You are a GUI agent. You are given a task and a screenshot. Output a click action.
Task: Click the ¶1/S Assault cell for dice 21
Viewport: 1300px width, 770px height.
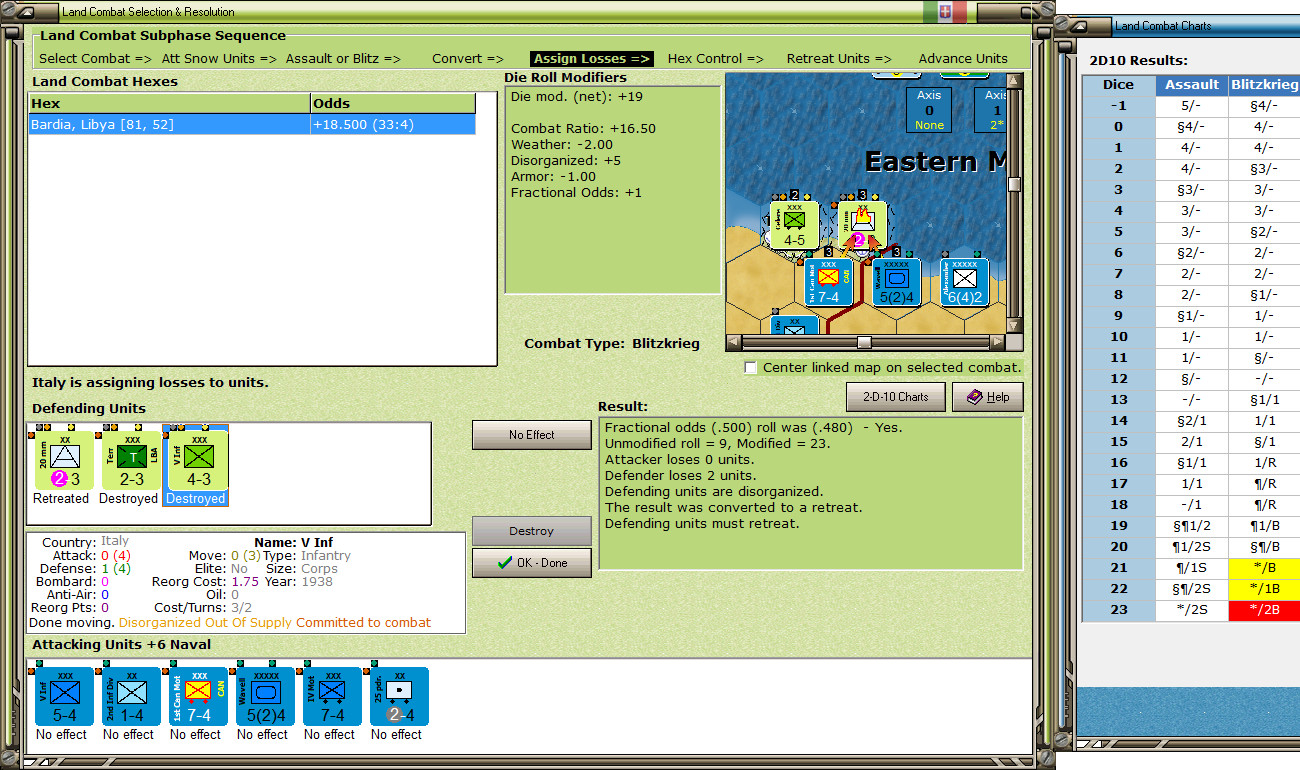(1192, 568)
